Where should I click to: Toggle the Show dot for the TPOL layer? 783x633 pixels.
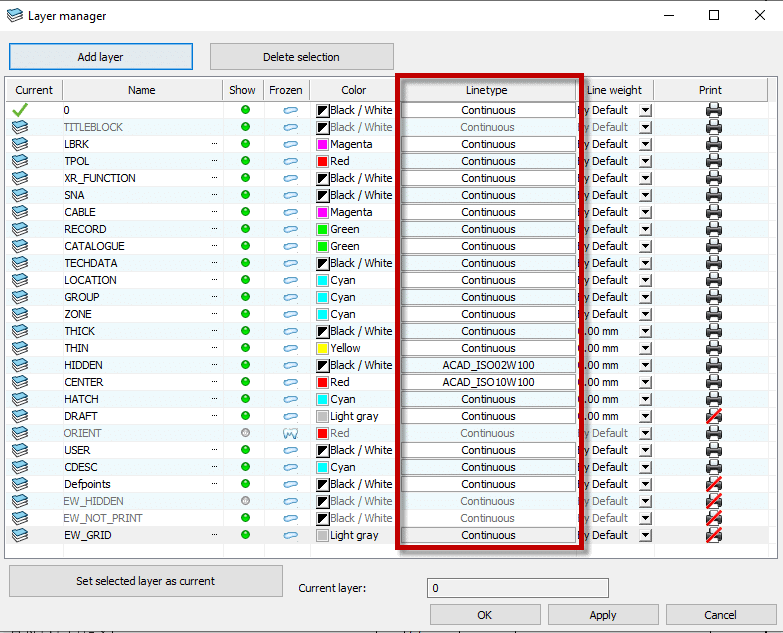pos(245,160)
